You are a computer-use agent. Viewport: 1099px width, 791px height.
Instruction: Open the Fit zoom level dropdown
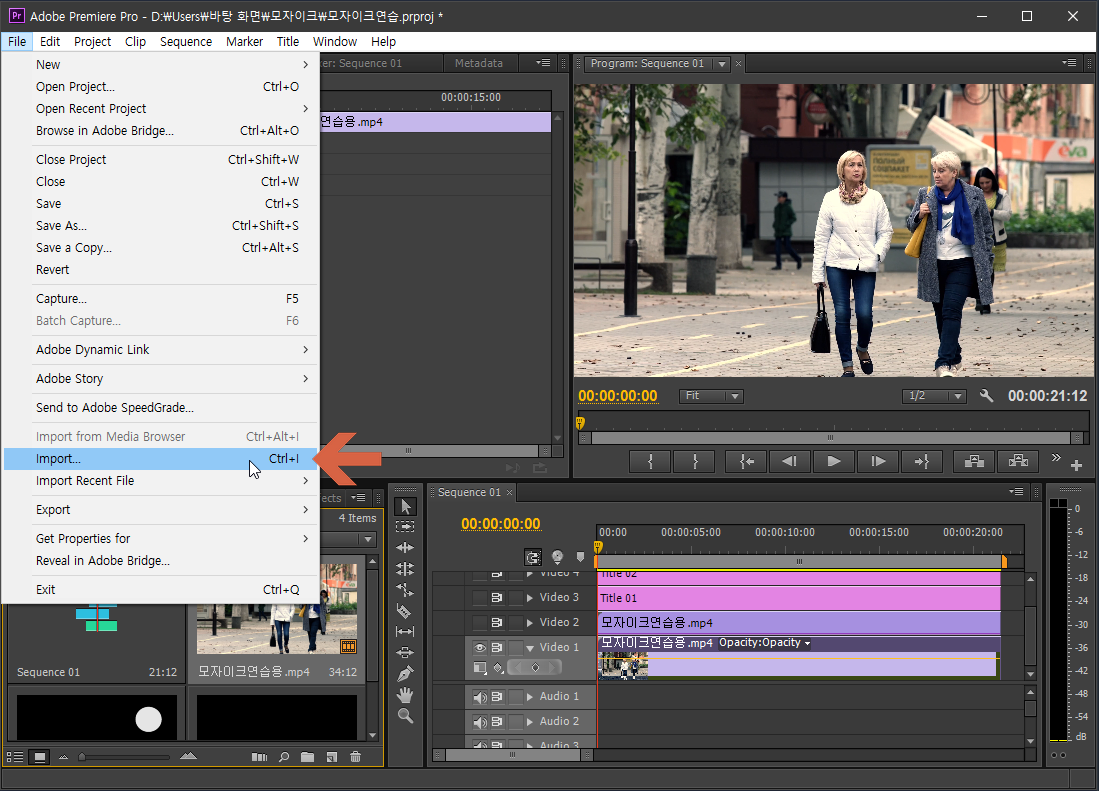(x=711, y=396)
